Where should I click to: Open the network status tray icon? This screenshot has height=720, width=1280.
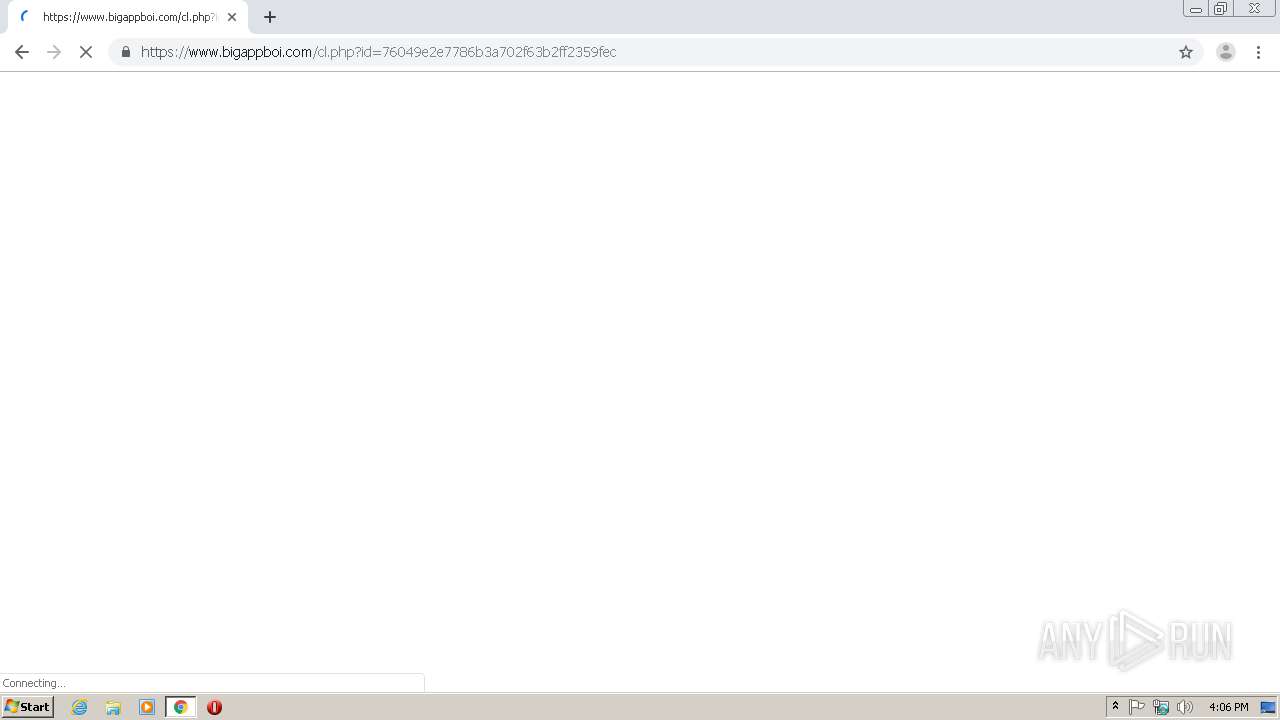(x=1161, y=707)
